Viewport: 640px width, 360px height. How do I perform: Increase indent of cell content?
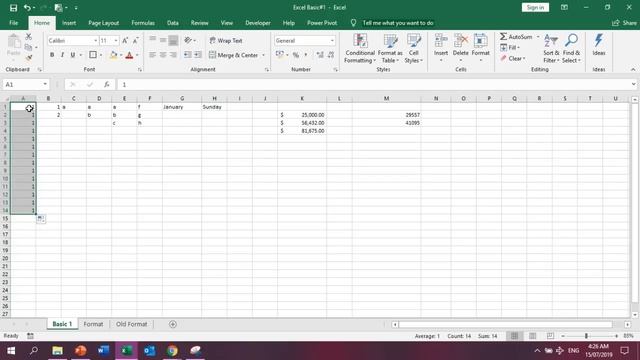point(198,55)
